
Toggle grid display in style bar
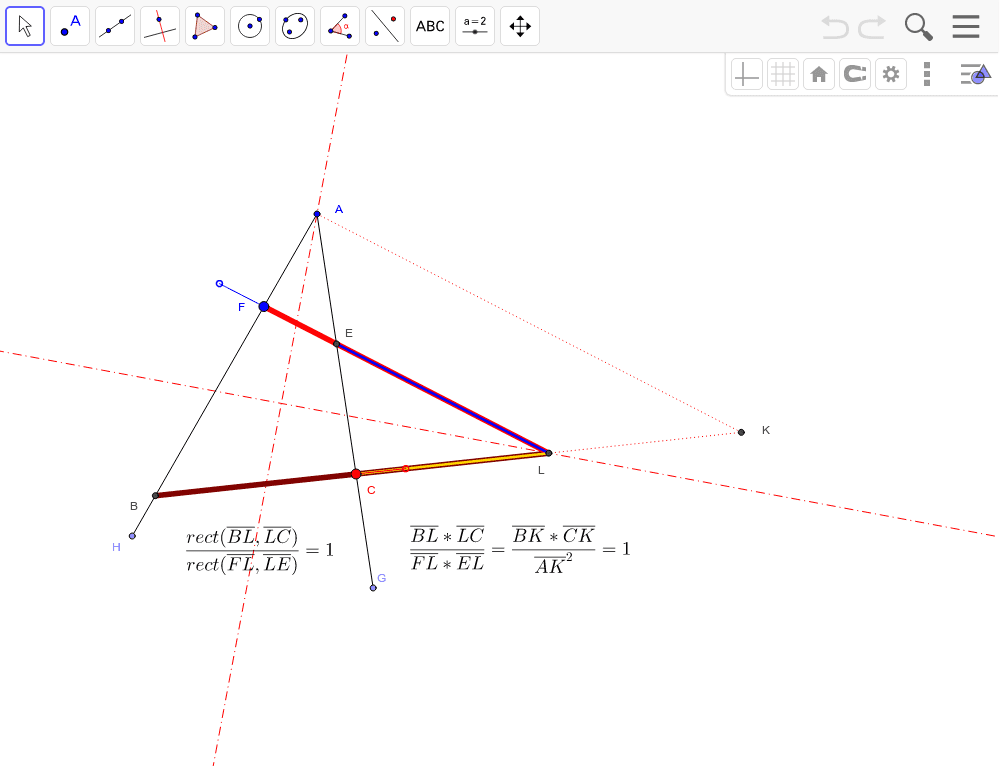783,75
